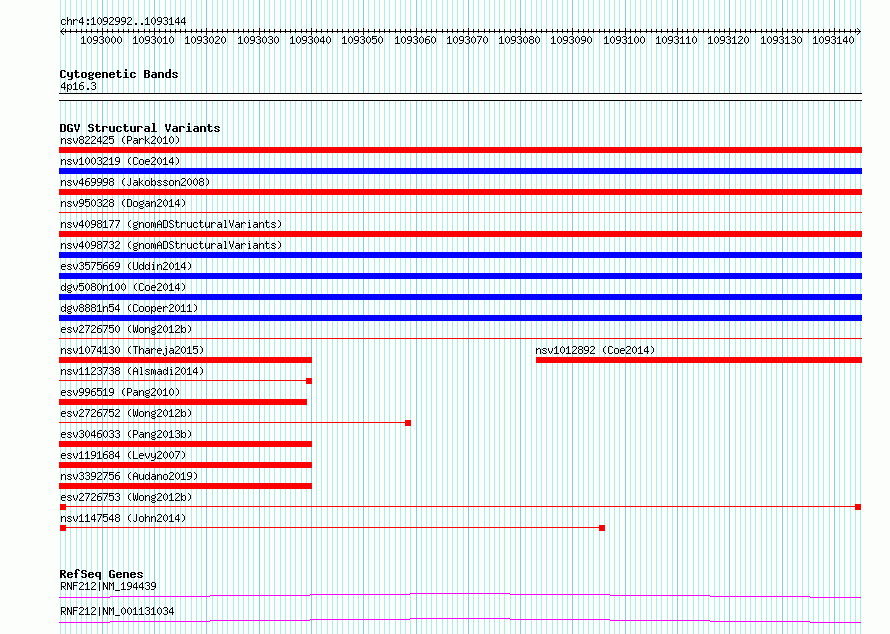Click the chr4:1092992..1093144 region label
Image resolution: width=890 pixels, height=634 pixels.
pos(123,21)
